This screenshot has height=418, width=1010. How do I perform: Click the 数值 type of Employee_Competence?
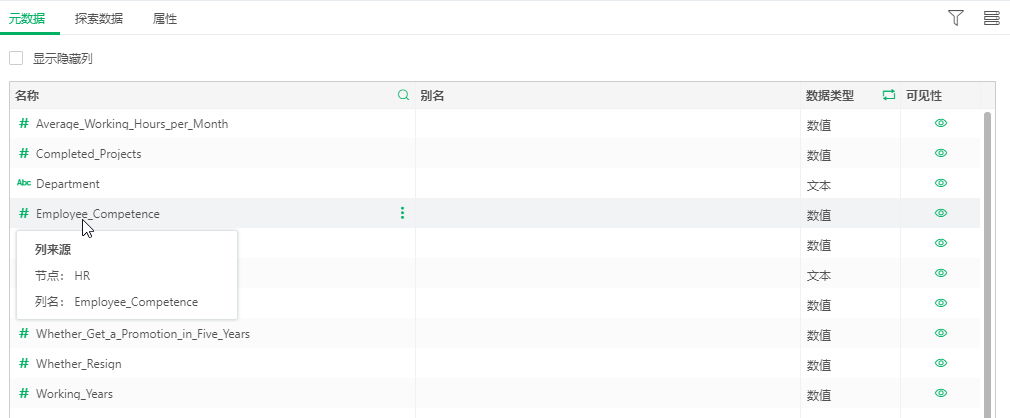pyautogui.click(x=819, y=215)
